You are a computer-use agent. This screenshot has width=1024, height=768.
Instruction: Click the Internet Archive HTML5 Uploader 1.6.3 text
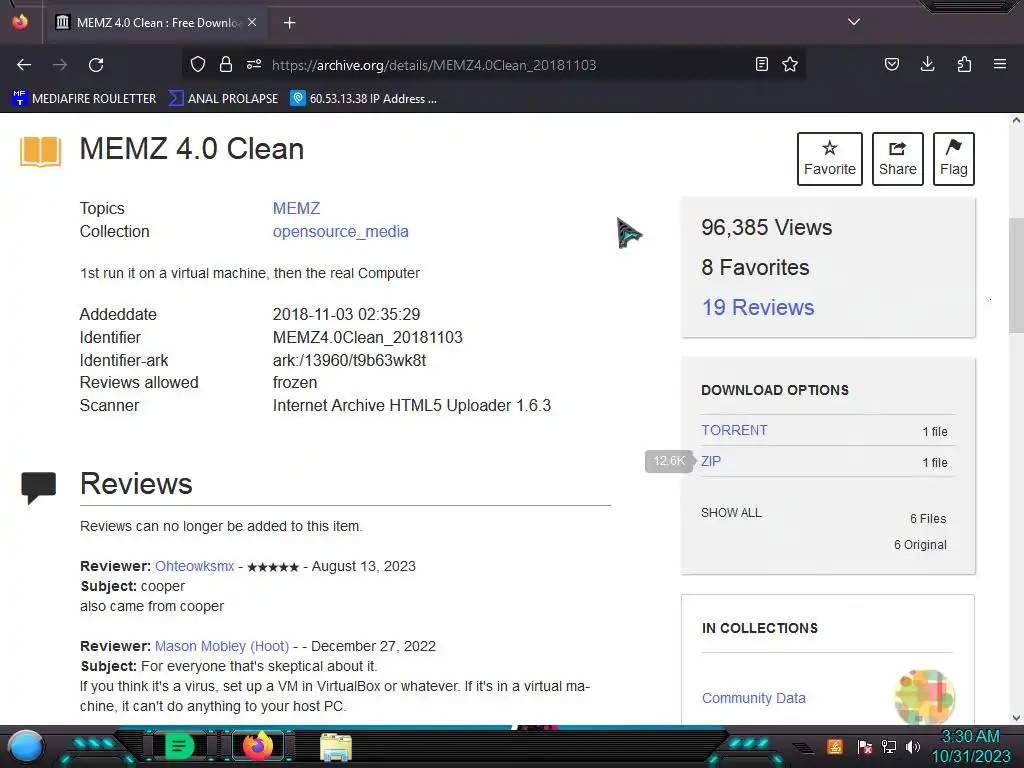pyautogui.click(x=411, y=406)
